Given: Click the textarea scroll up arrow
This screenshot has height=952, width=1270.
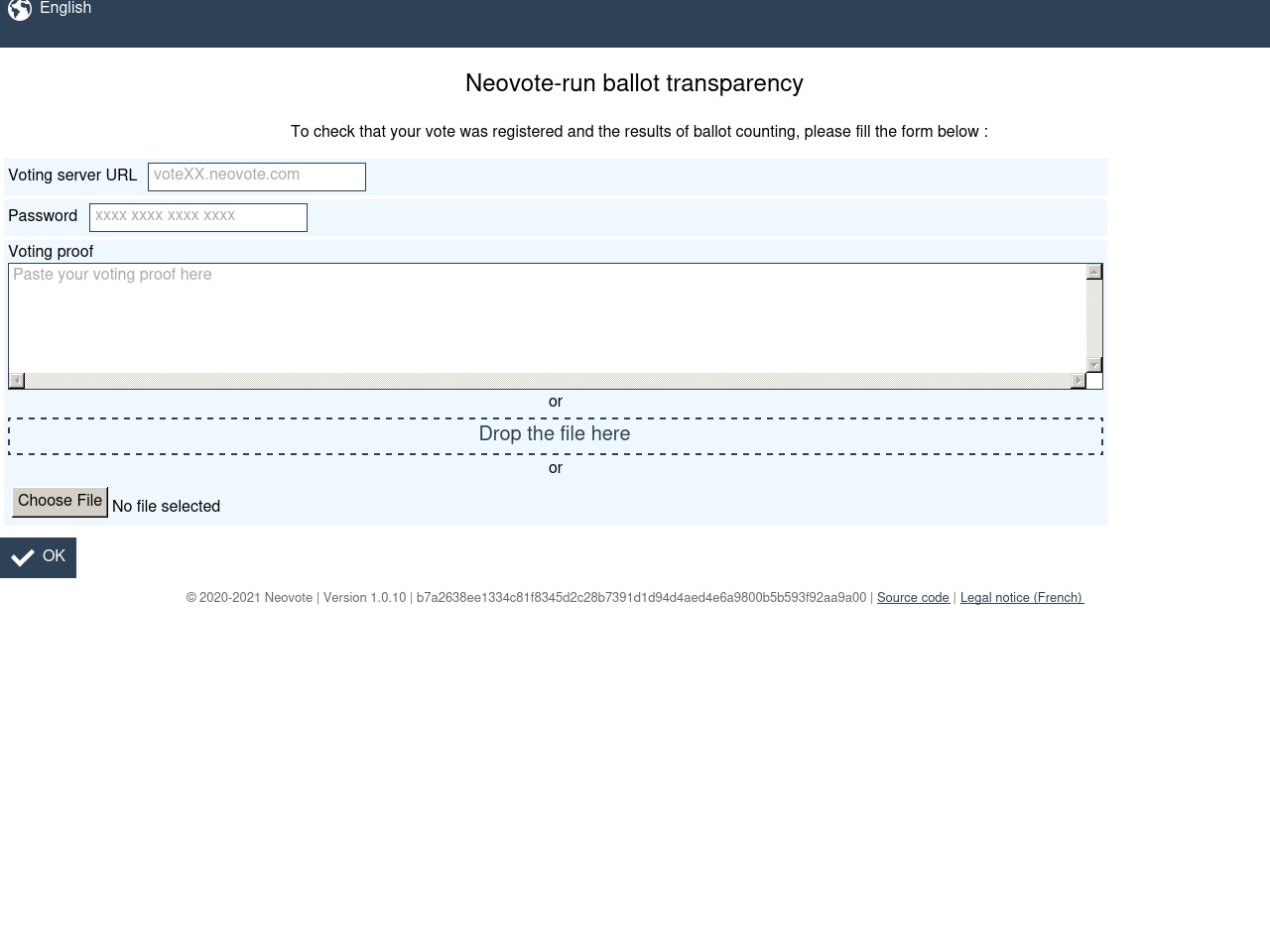Looking at the screenshot, I should click(1094, 272).
